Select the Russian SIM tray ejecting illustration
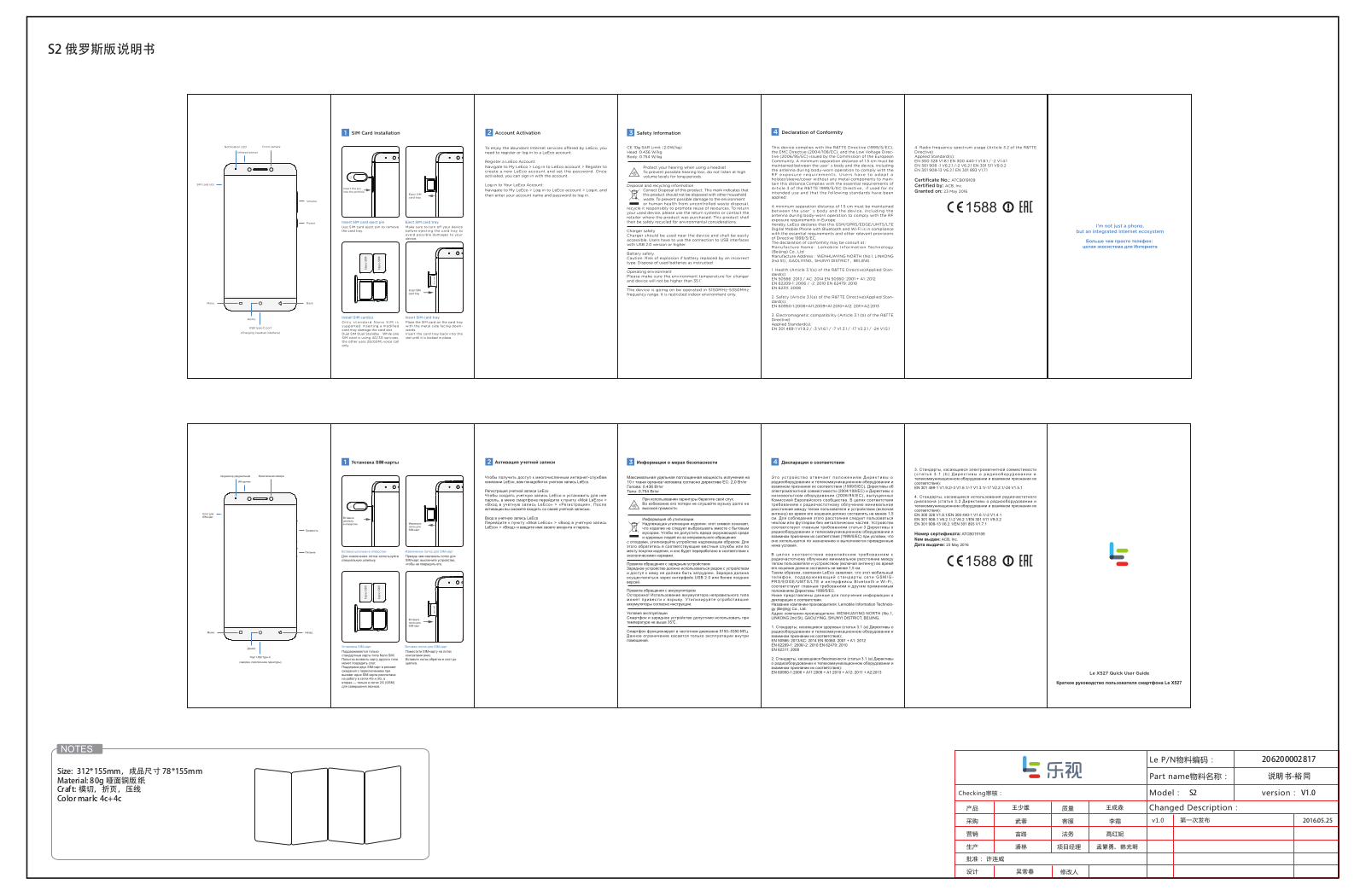Viewport: 1366px width, 896px height. [x=435, y=510]
